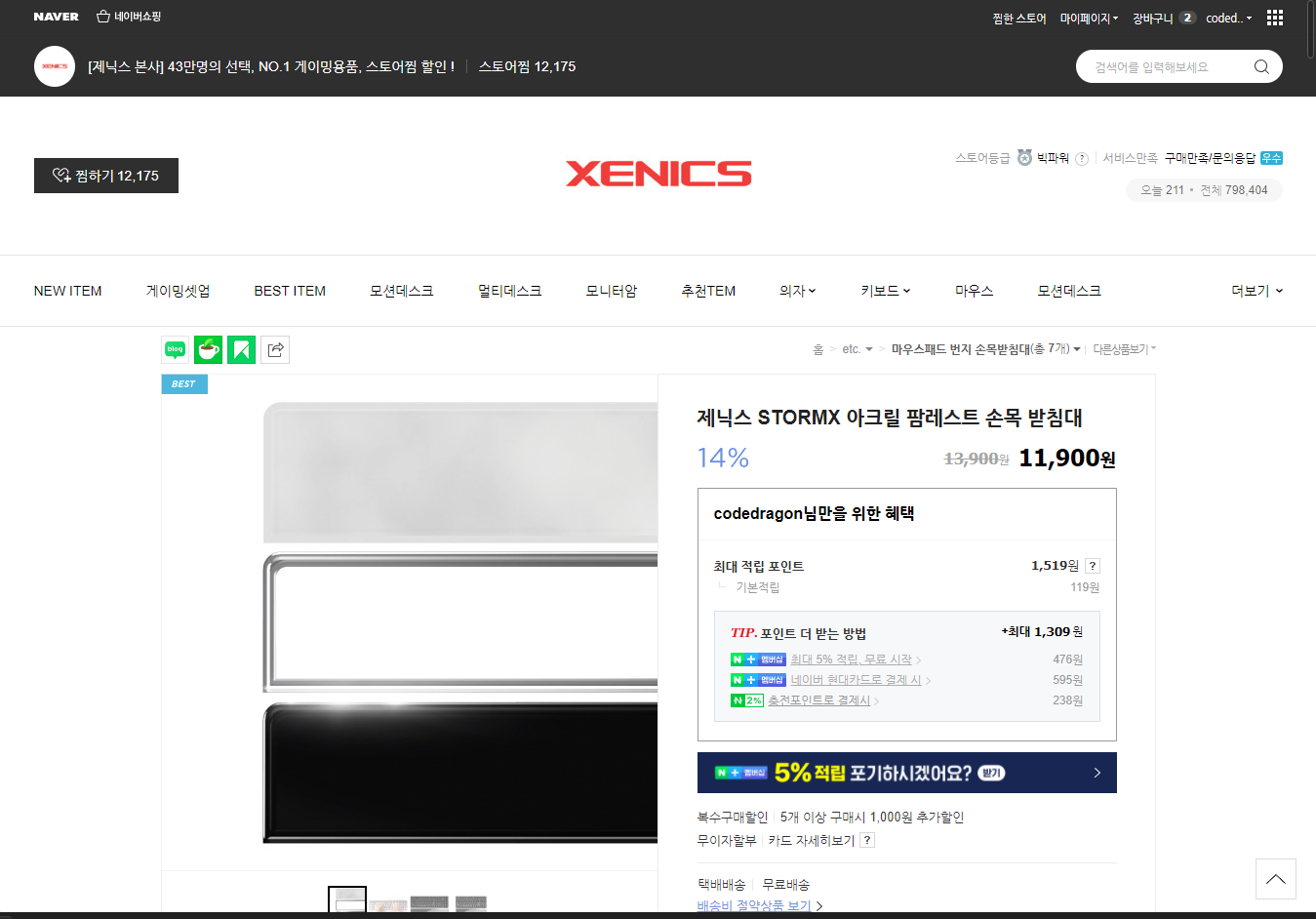Viewport: 1316px width, 919px height.
Task: Click the 복수구매할인 text
Action: (733, 818)
